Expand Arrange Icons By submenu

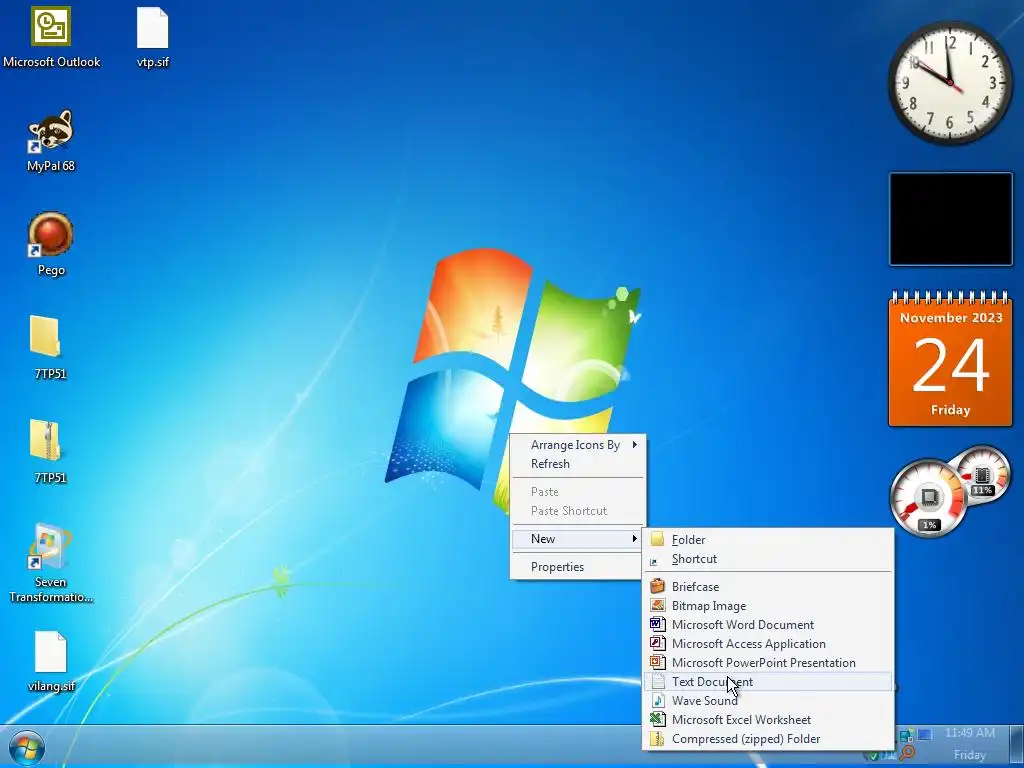(x=578, y=445)
